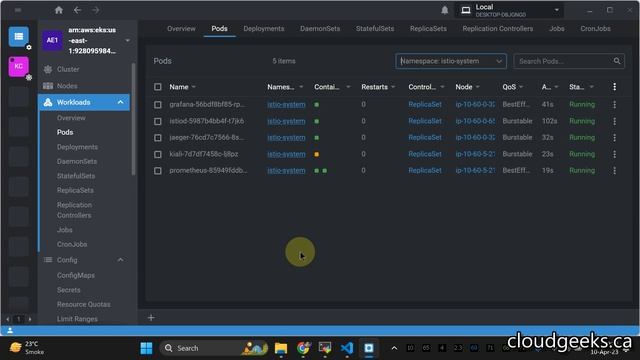Check the kiali pod row checkbox
This screenshot has width=640, height=360.
[x=158, y=155]
